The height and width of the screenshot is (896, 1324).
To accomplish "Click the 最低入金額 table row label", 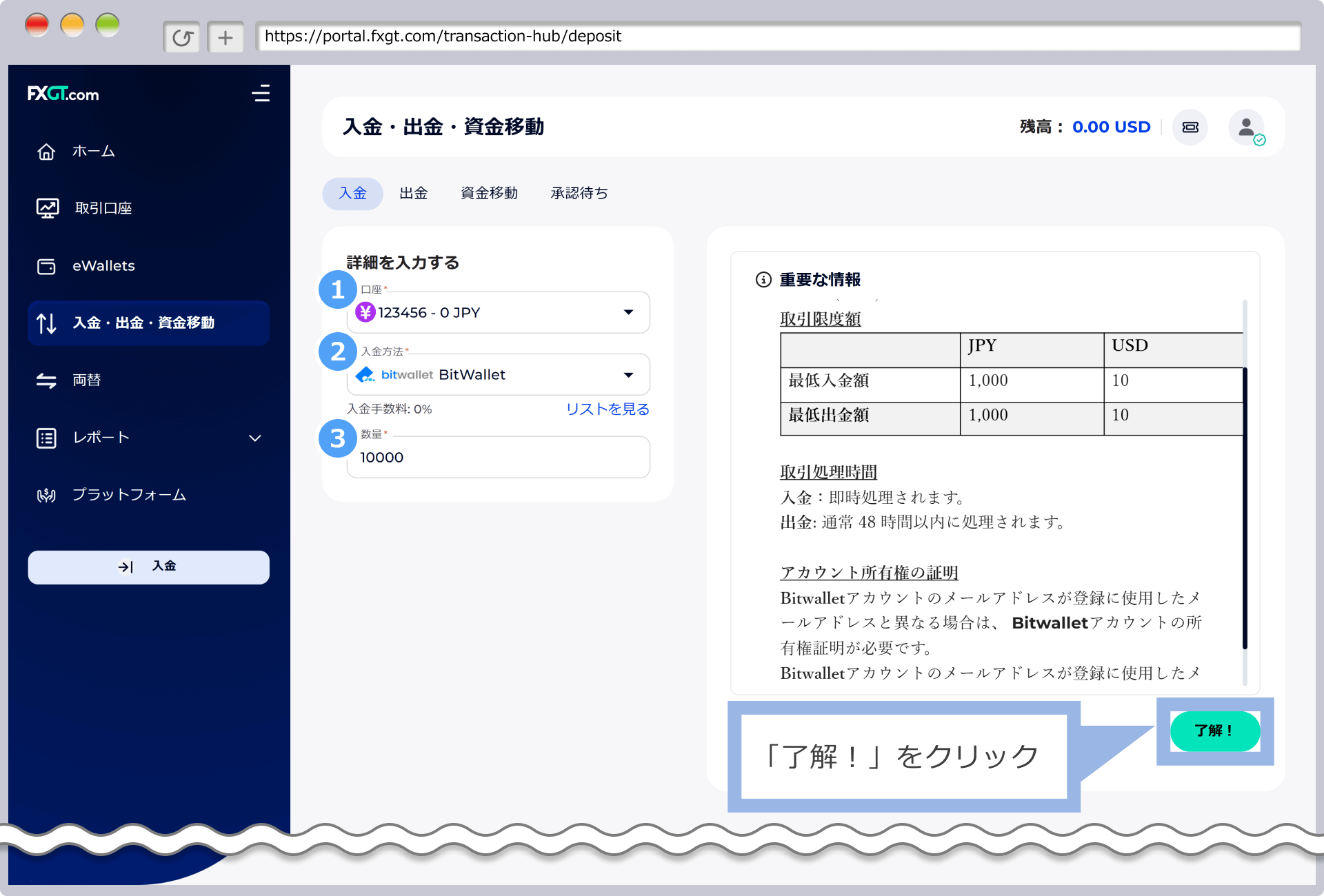I will (829, 380).
